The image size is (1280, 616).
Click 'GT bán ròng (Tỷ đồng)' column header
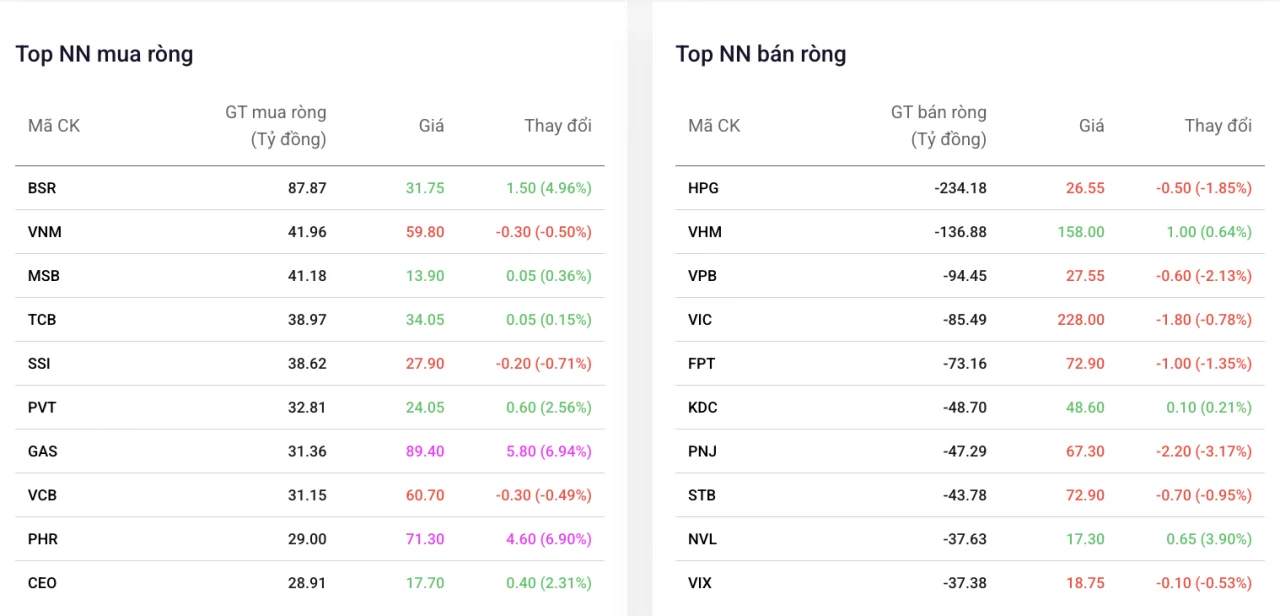click(x=939, y=126)
